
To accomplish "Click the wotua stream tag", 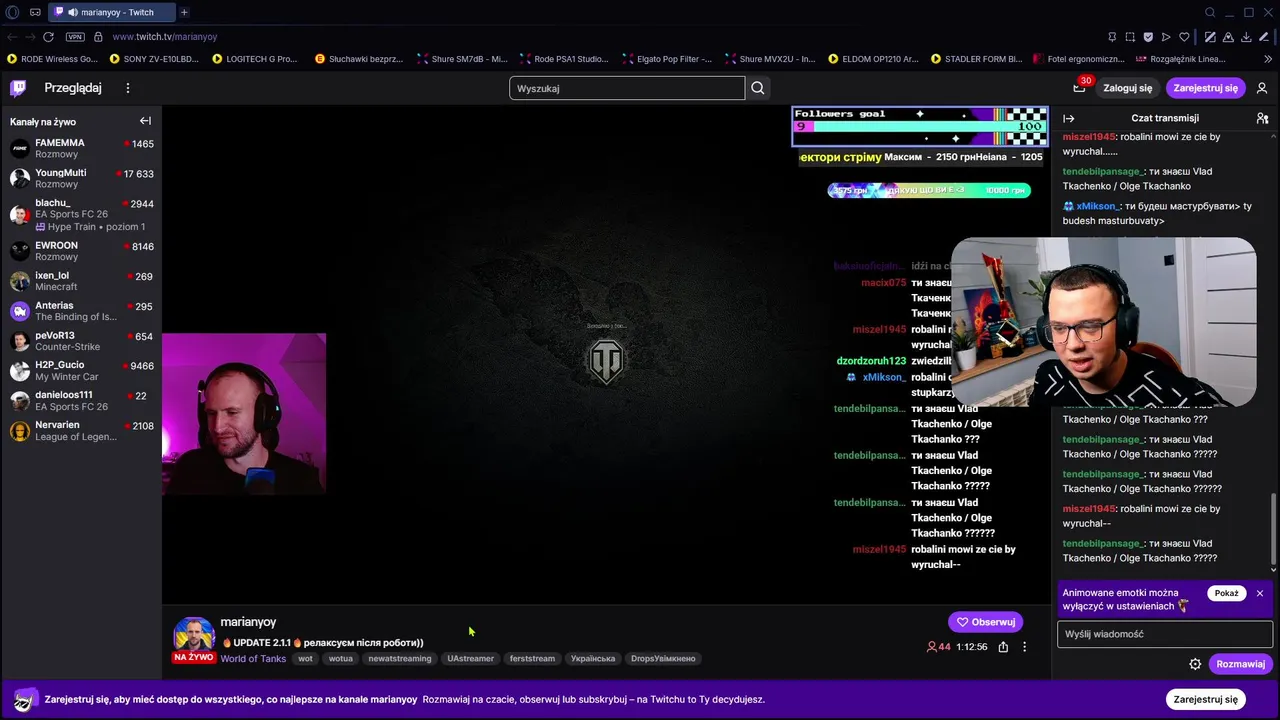I will [x=341, y=659].
